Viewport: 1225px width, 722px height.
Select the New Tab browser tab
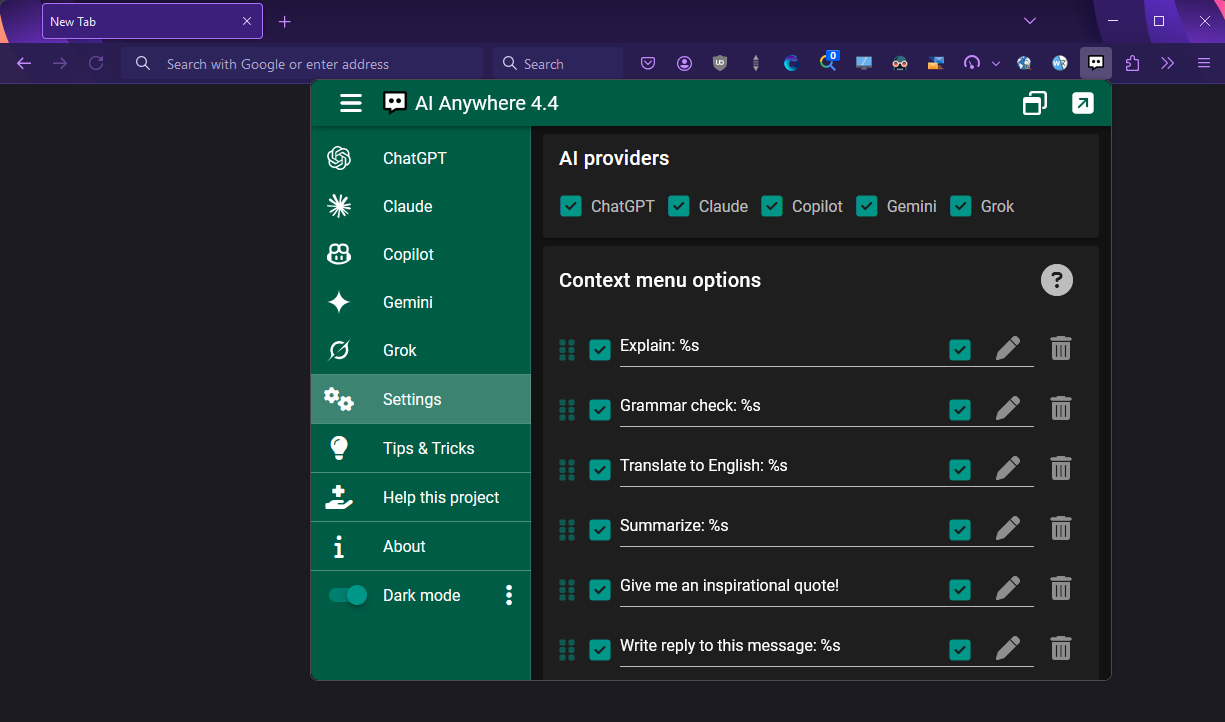click(x=152, y=21)
